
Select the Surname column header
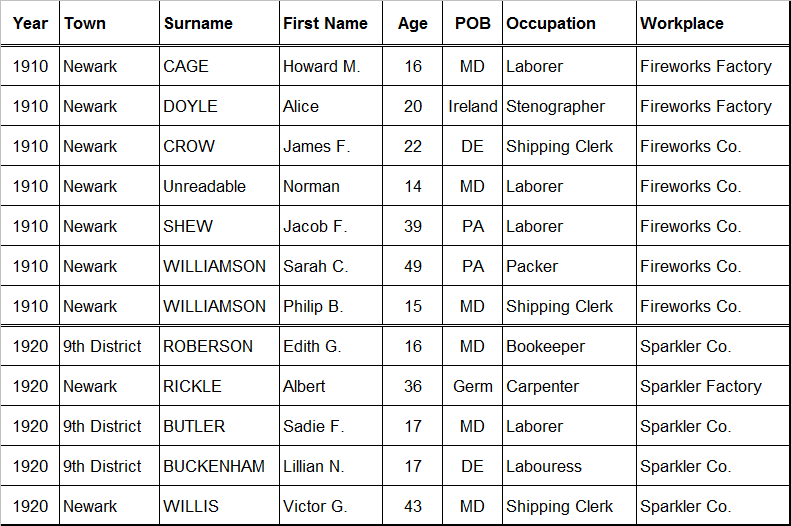[198, 23]
